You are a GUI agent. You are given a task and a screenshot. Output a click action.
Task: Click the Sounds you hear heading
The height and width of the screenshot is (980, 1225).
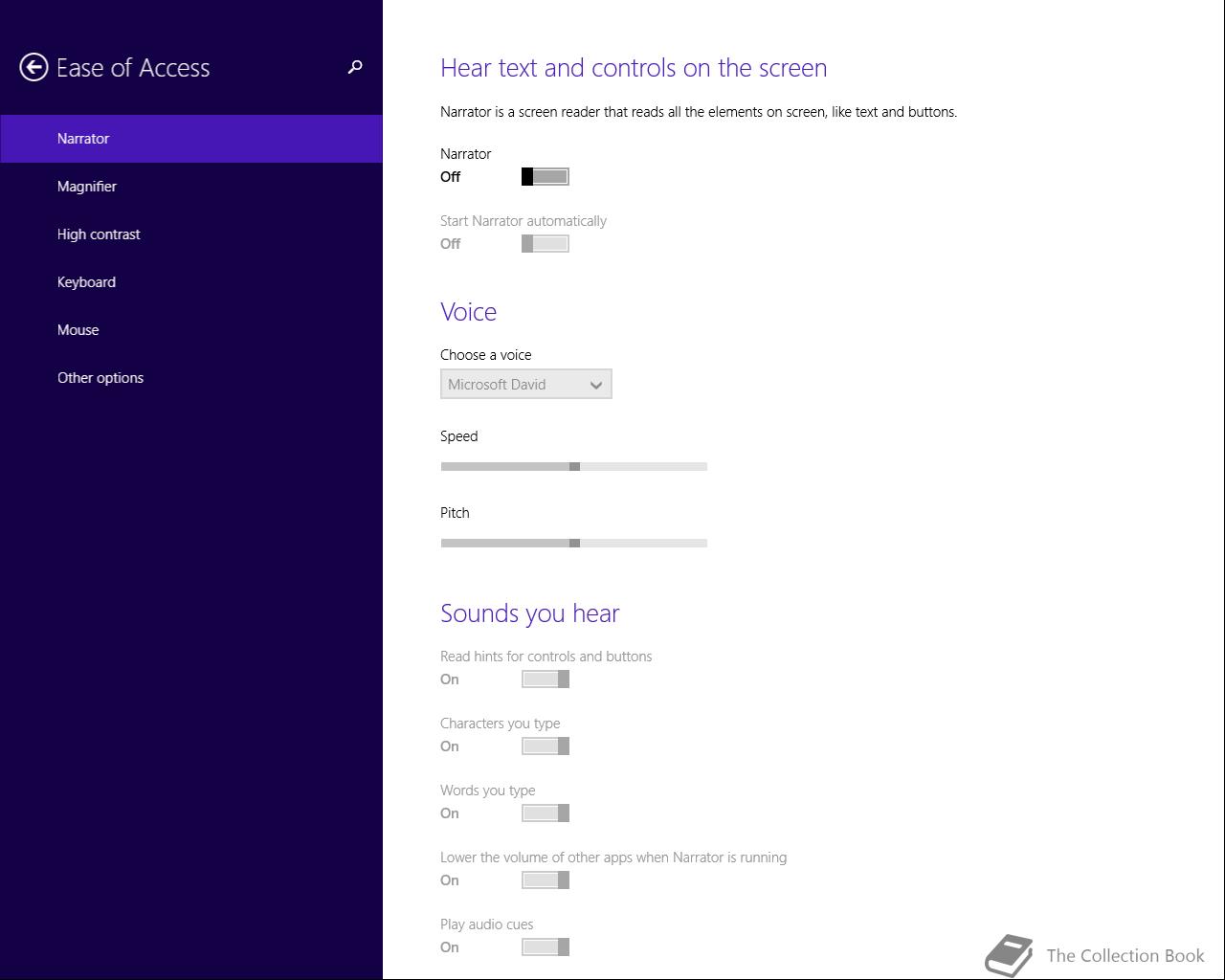tap(529, 613)
